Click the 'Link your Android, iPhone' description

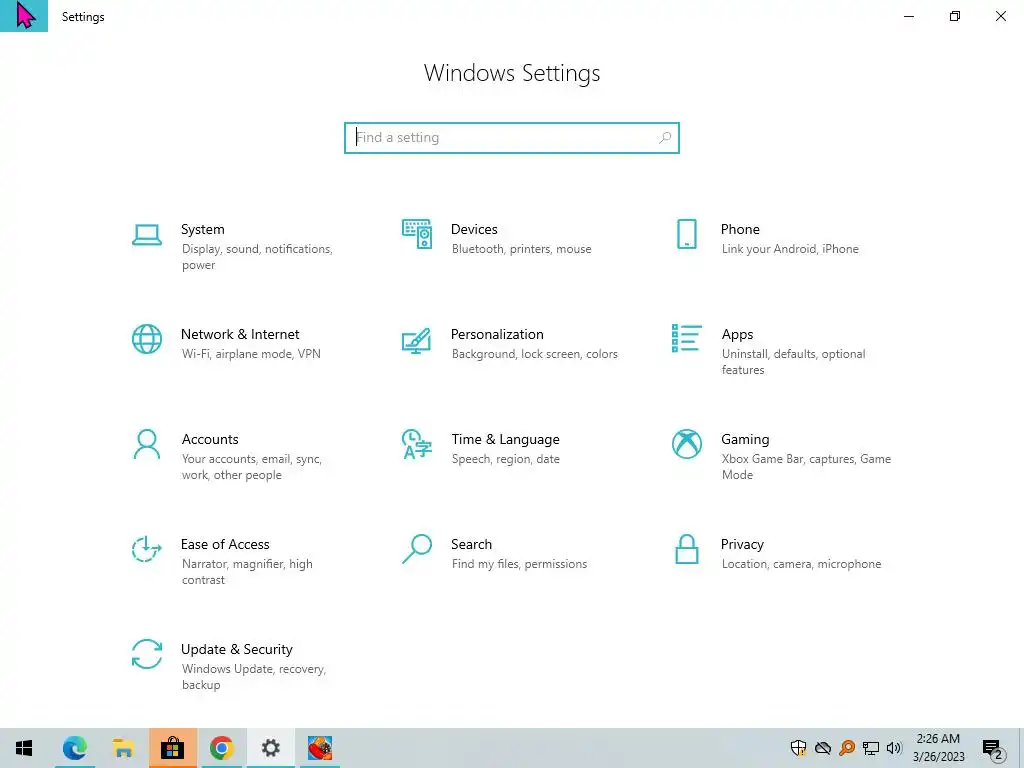point(790,249)
